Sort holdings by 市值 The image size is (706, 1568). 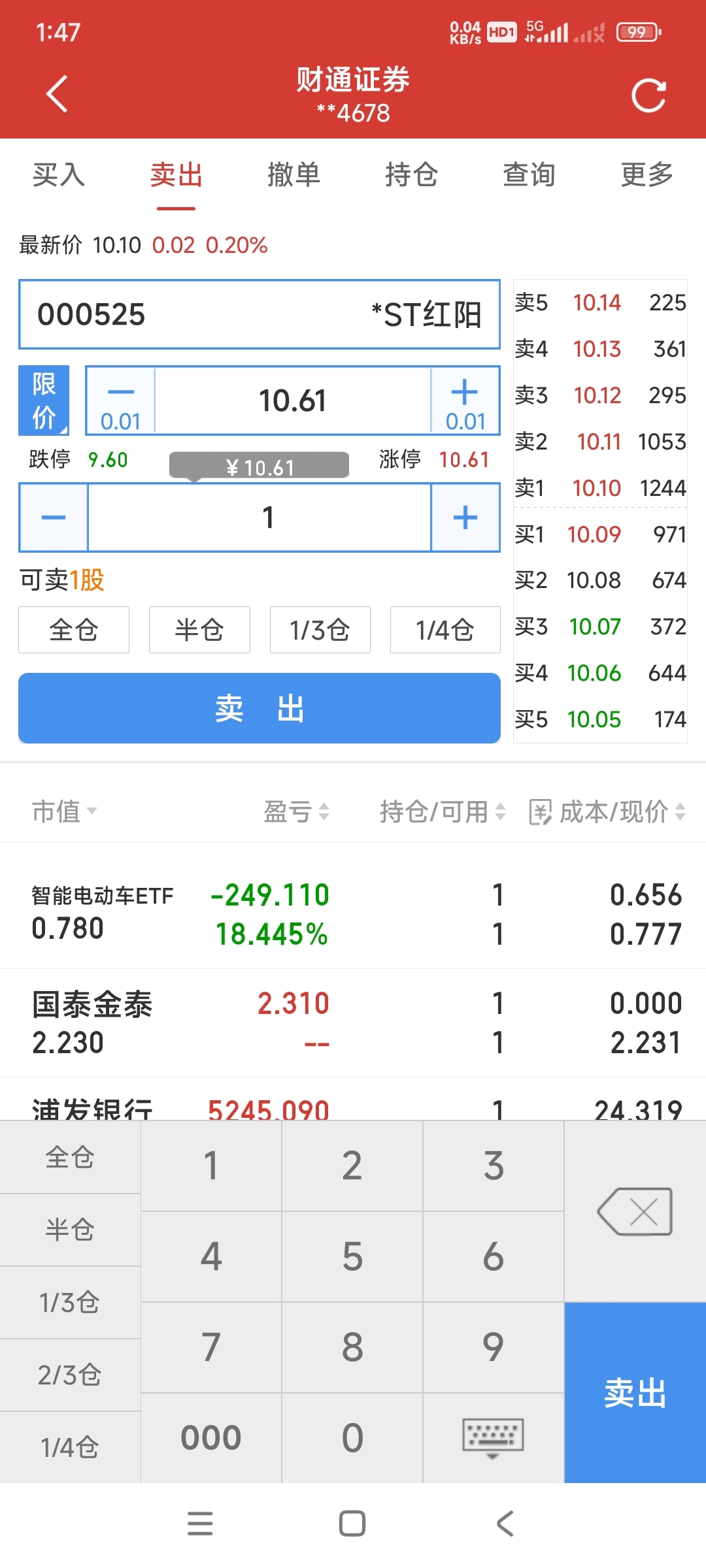click(64, 811)
